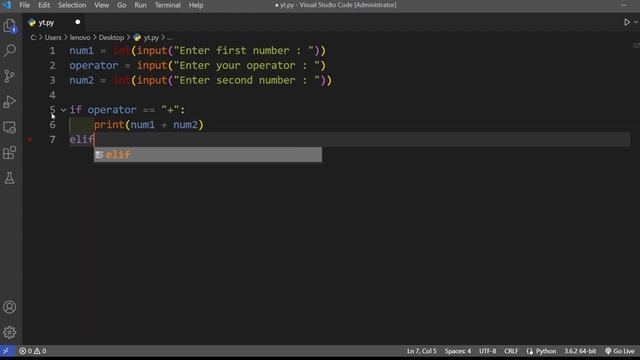Accept the elif autocomplete suggestion
Viewport: 640px width, 360px height.
tap(208, 155)
